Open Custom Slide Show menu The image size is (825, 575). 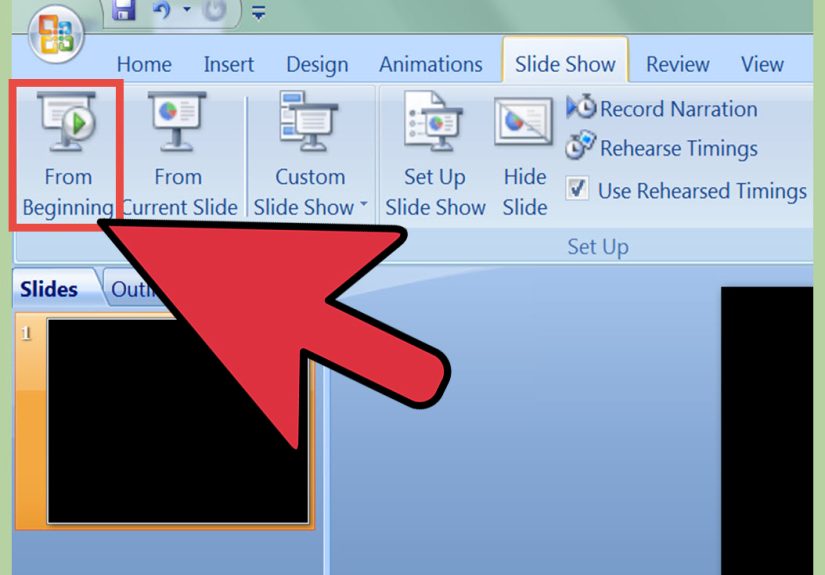(310, 155)
